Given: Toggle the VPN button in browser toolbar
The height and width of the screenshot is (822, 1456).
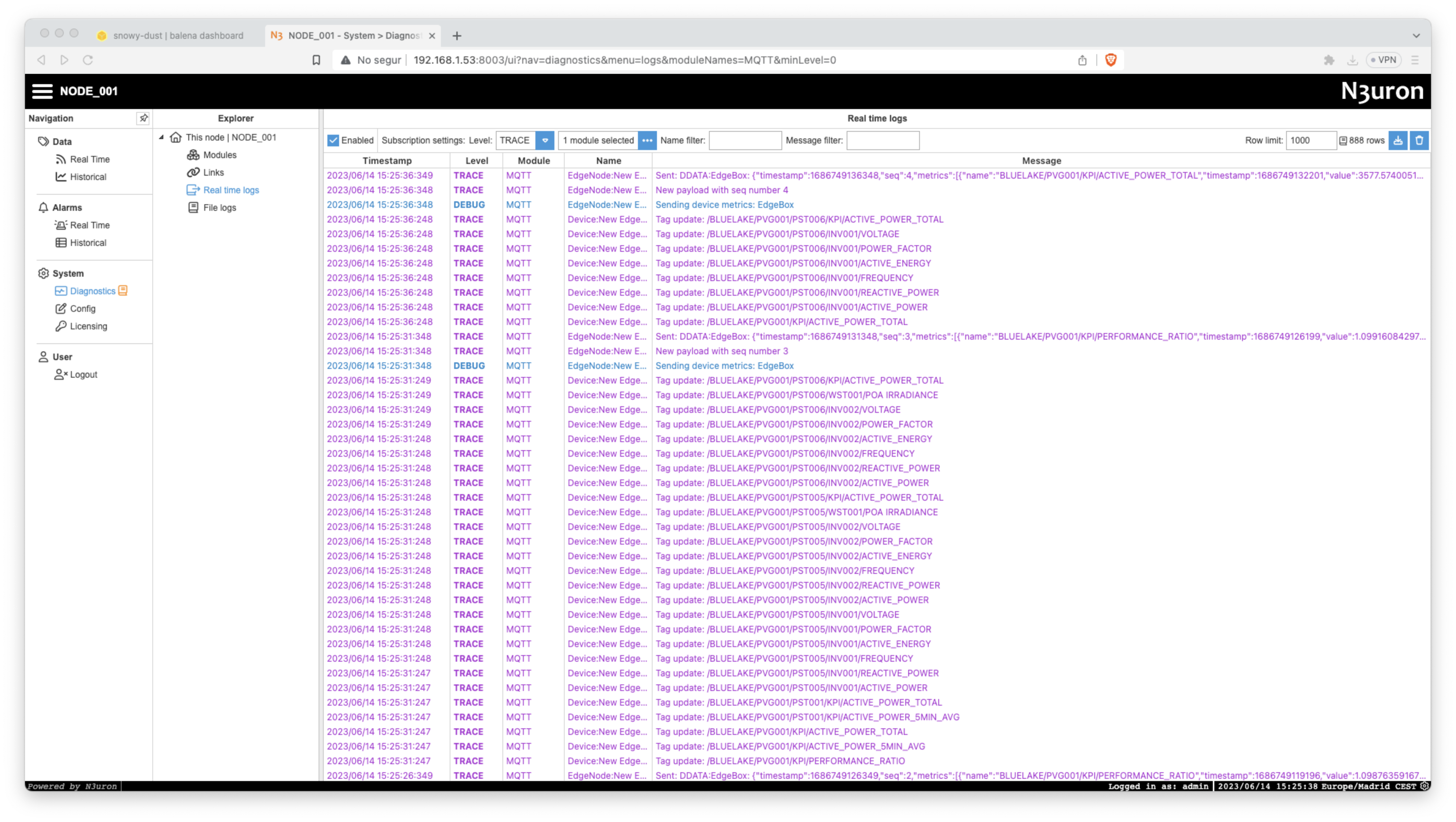Looking at the screenshot, I should pos(1383,60).
